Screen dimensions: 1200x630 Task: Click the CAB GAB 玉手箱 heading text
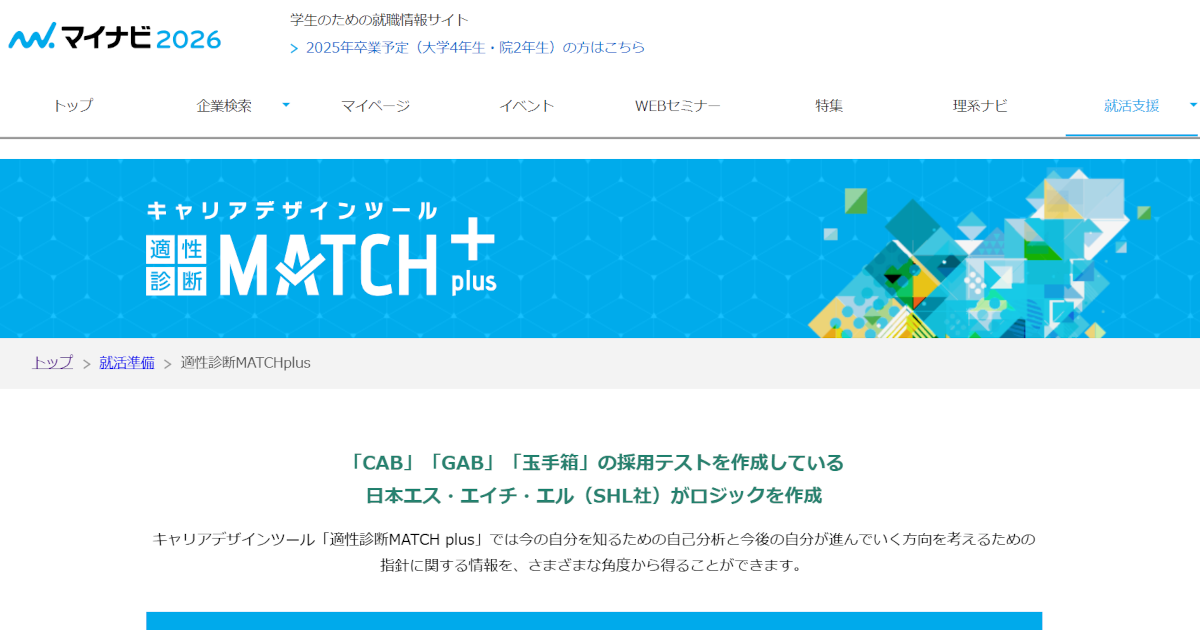pos(594,463)
